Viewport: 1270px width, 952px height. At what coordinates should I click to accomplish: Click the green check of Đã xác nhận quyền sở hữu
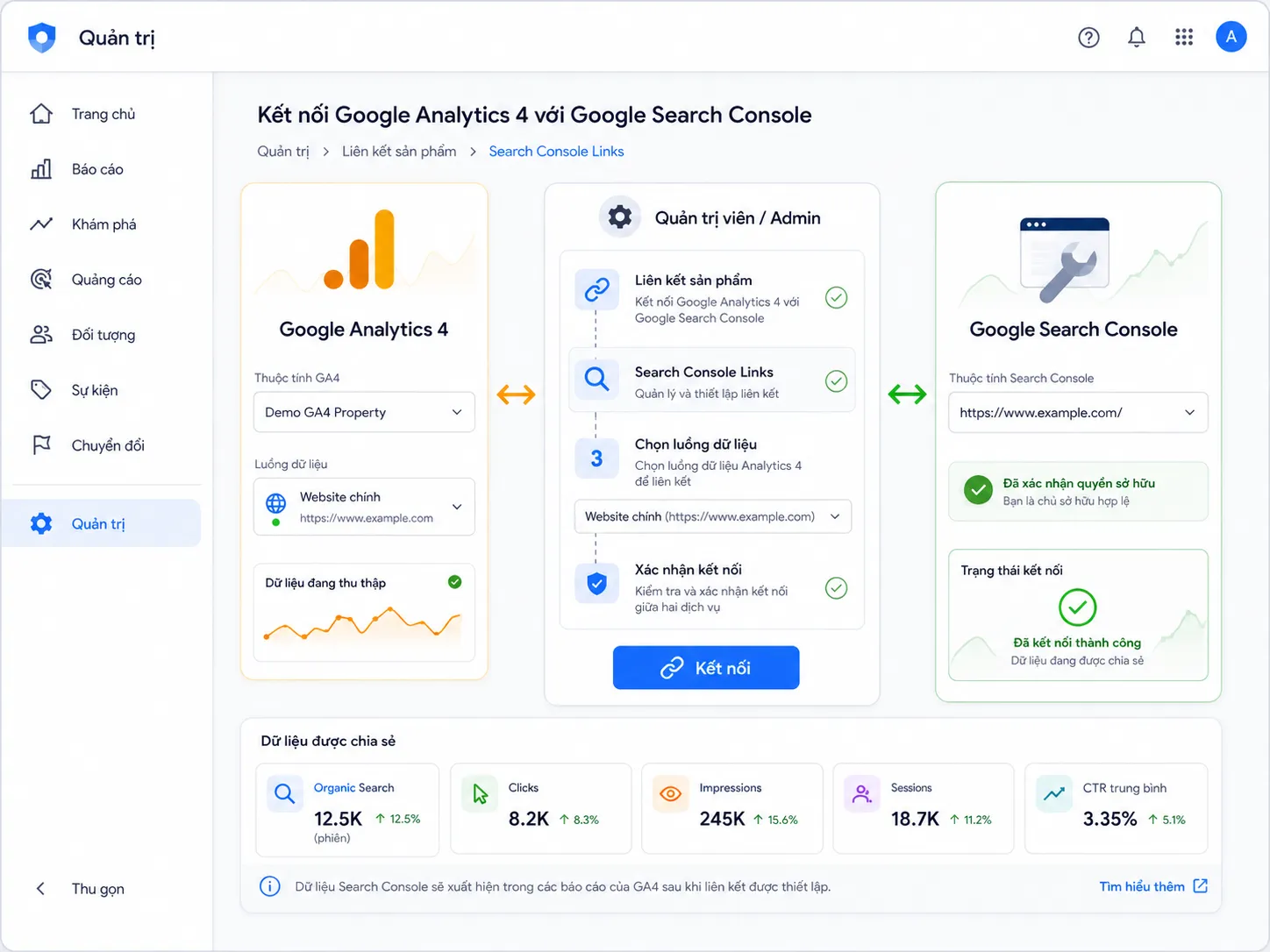coord(978,490)
